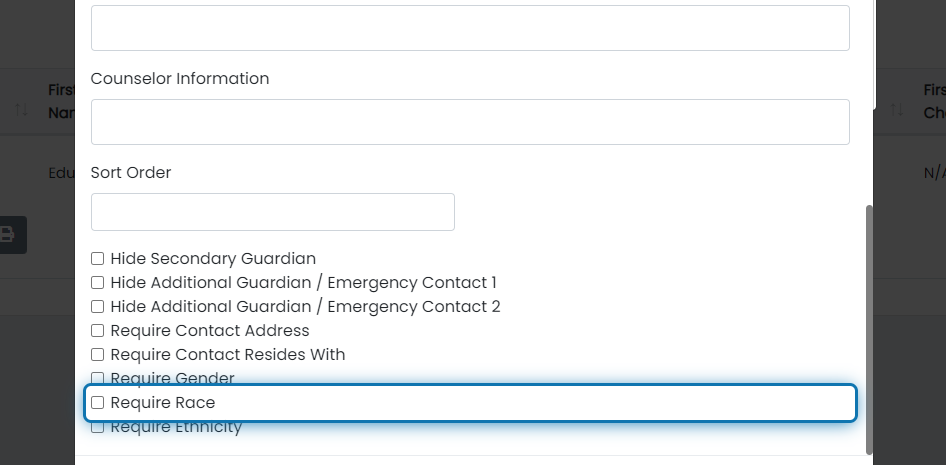Click the sort arrows left of First Name
Image resolution: width=946 pixels, height=465 pixels.
[x=21, y=110]
